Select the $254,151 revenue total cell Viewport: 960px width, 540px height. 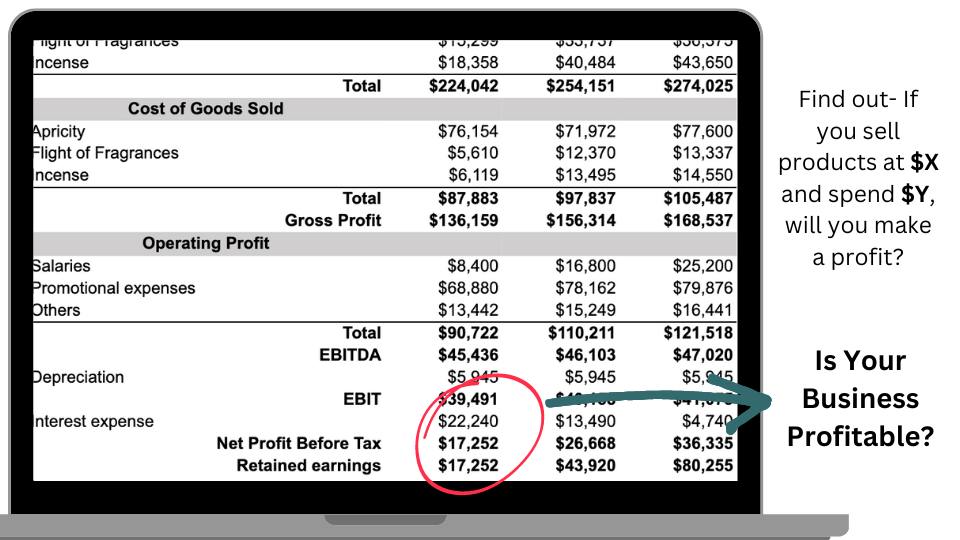[580, 86]
